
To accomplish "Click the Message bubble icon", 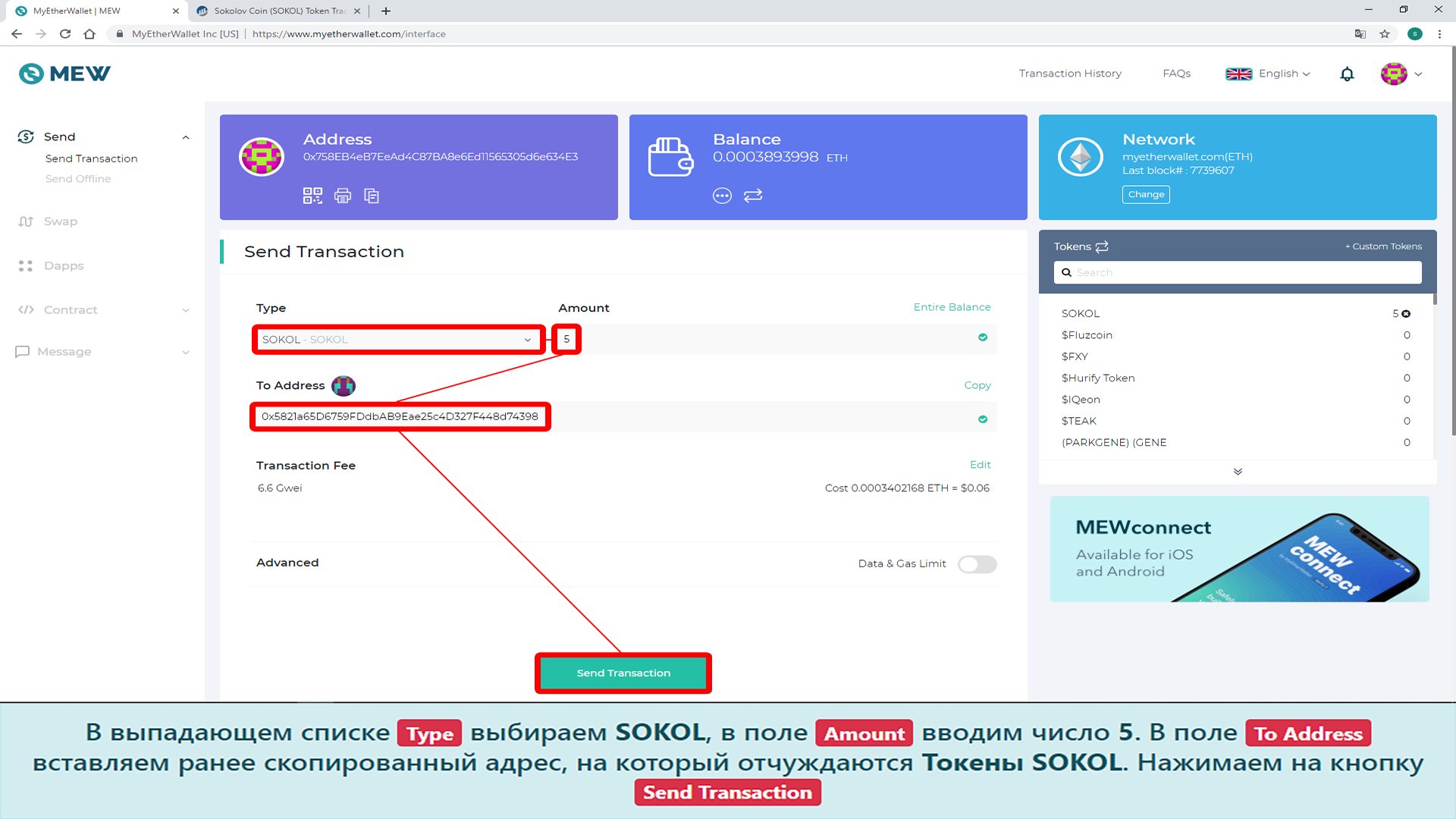I will [x=23, y=352].
